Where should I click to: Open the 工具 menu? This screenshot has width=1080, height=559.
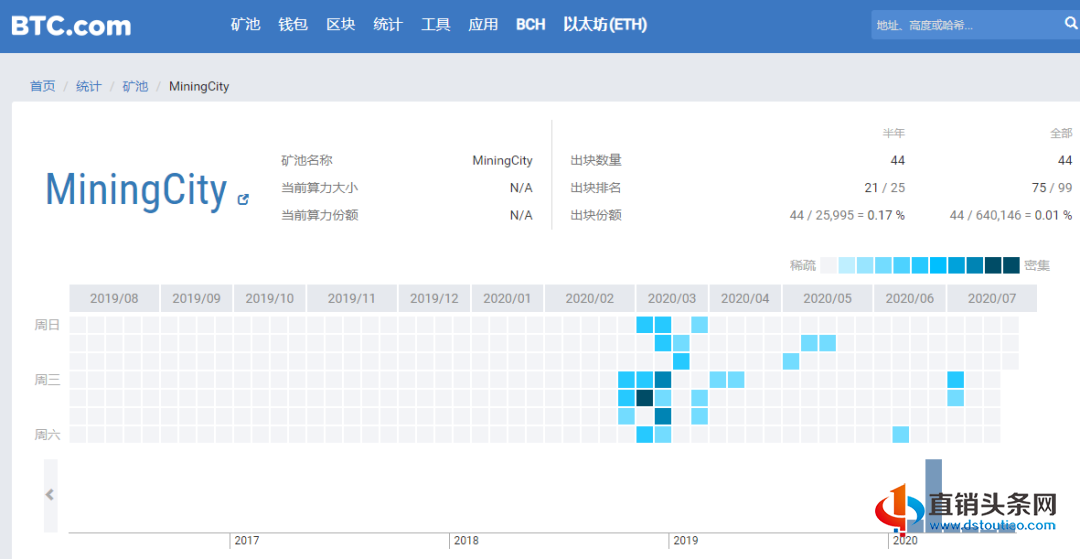coord(435,25)
